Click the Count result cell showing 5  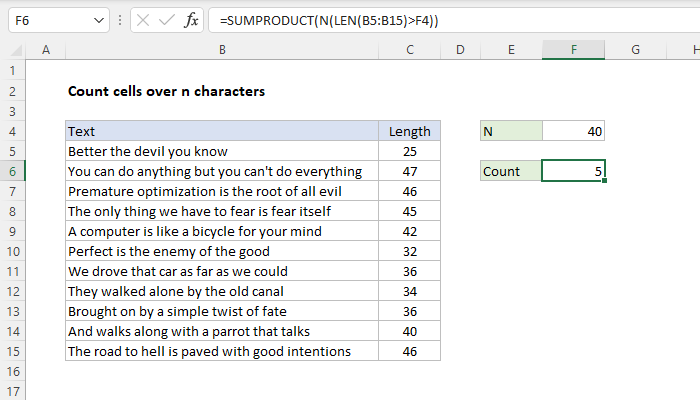(574, 171)
